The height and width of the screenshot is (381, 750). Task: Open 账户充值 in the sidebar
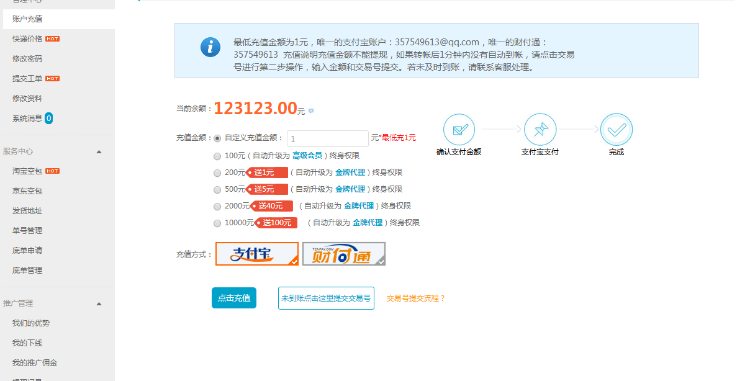pyautogui.click(x=27, y=19)
